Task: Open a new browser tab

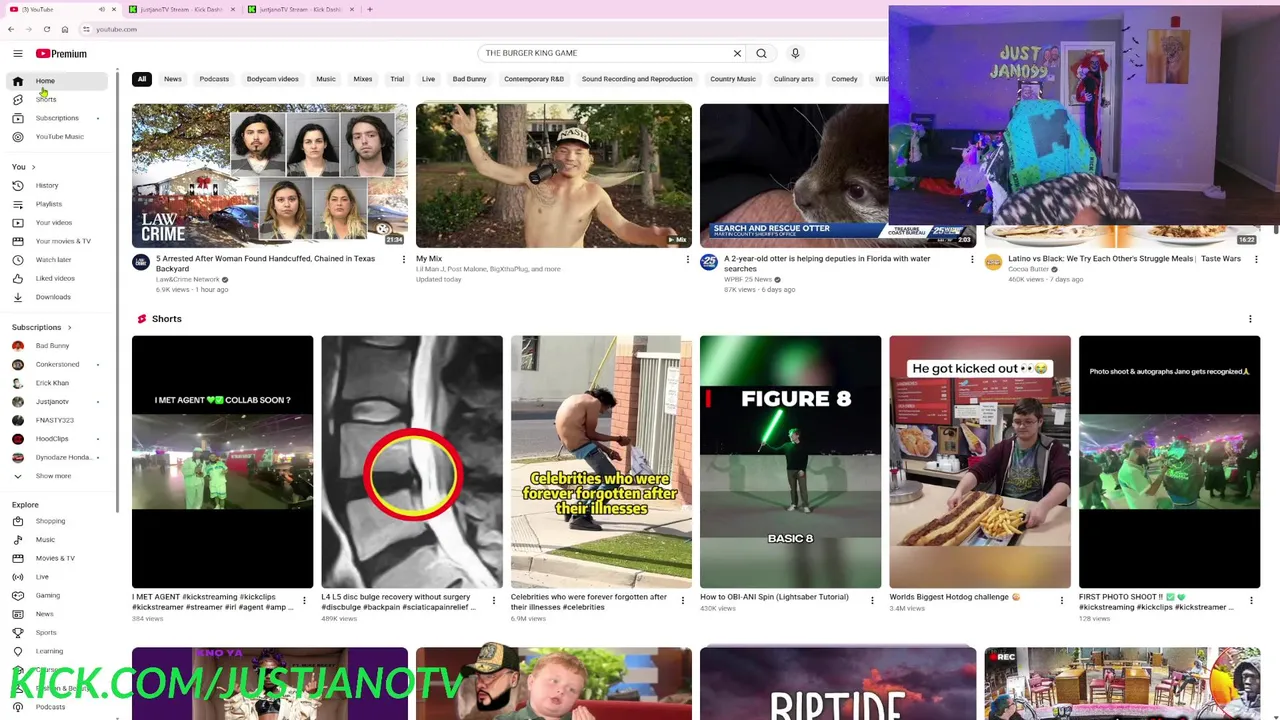Action: tap(370, 9)
